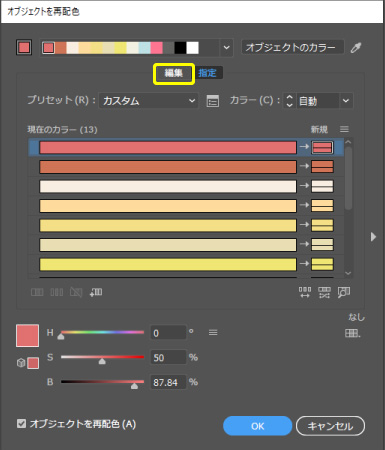Toggle the arrow for the orange color row
The height and width of the screenshot is (450, 385).
click(x=304, y=166)
